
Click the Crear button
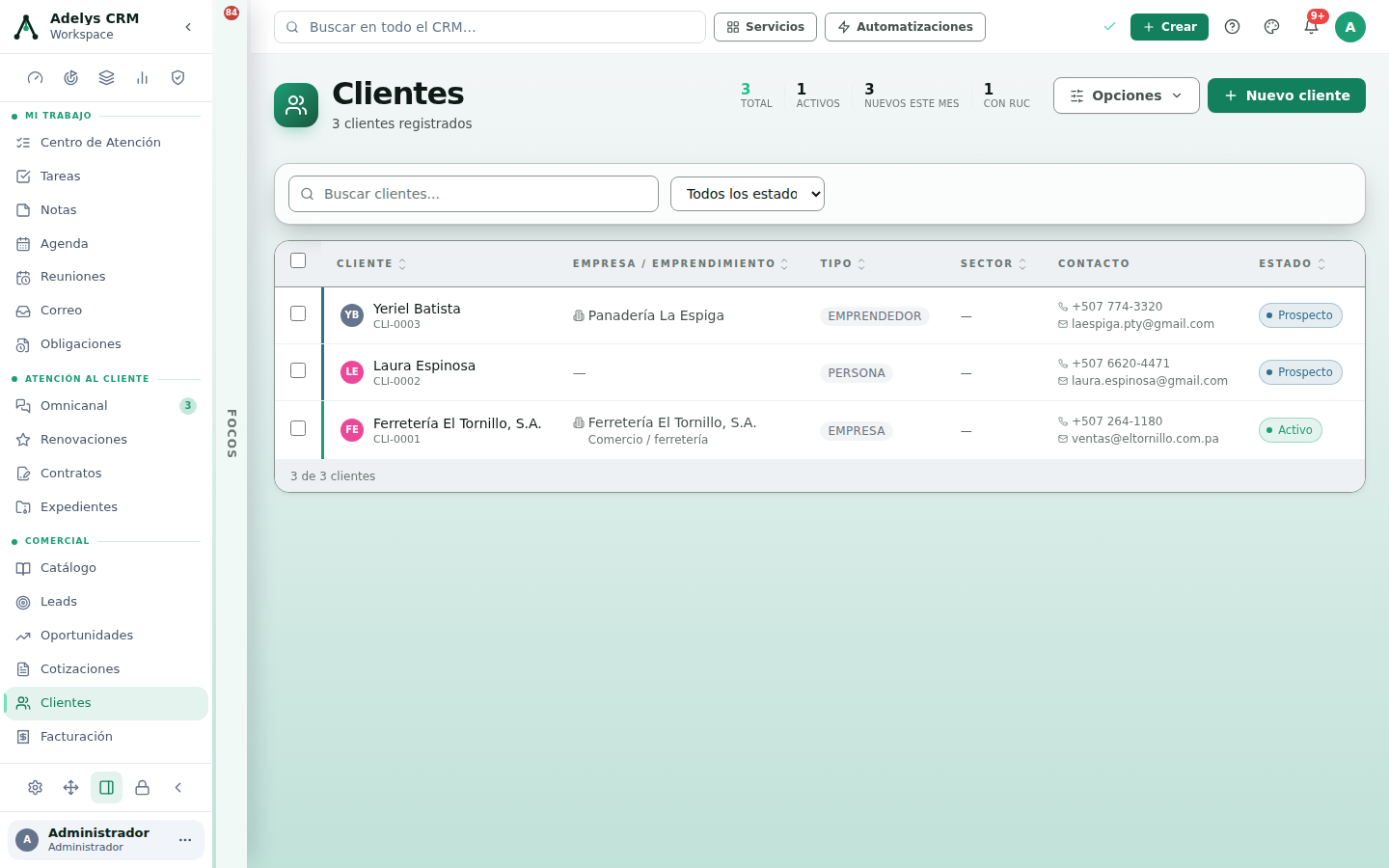[1169, 27]
